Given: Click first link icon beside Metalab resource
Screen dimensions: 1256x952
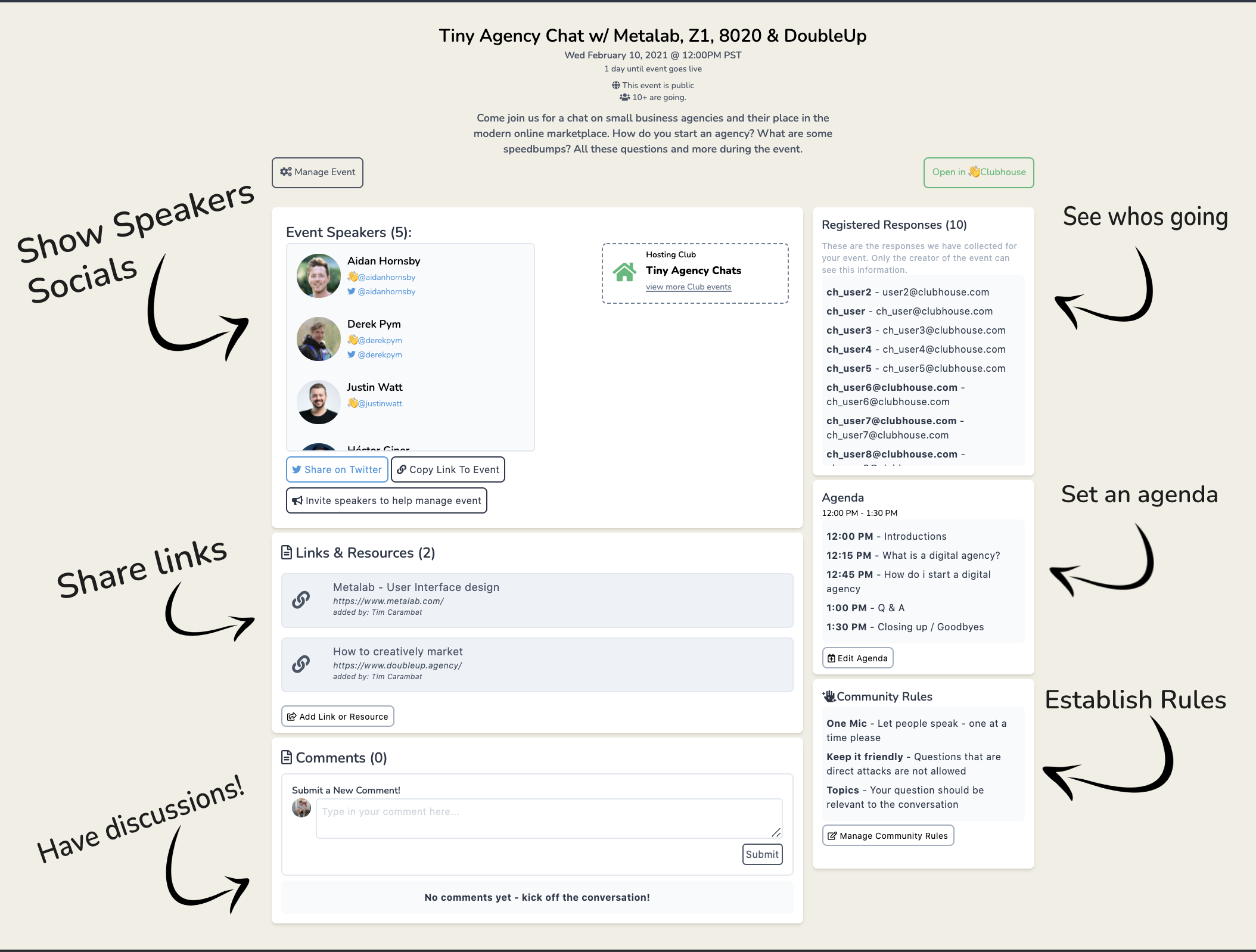Looking at the screenshot, I should [301, 599].
